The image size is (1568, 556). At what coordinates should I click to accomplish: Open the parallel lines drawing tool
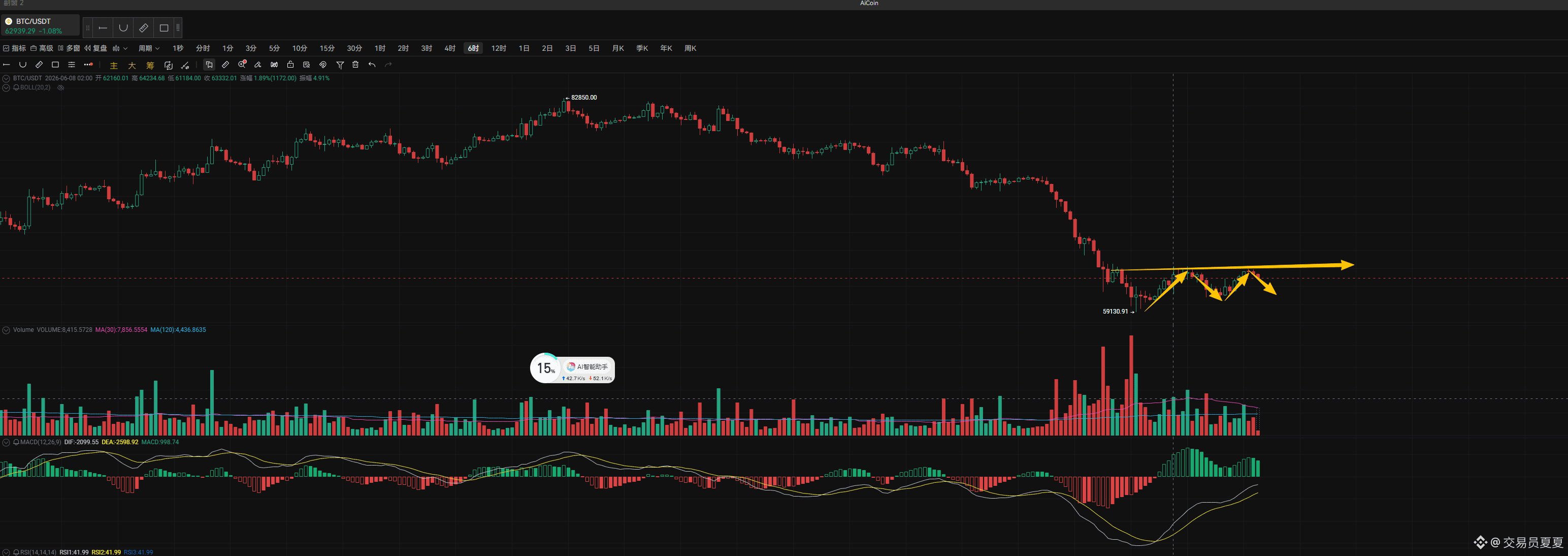[x=71, y=65]
